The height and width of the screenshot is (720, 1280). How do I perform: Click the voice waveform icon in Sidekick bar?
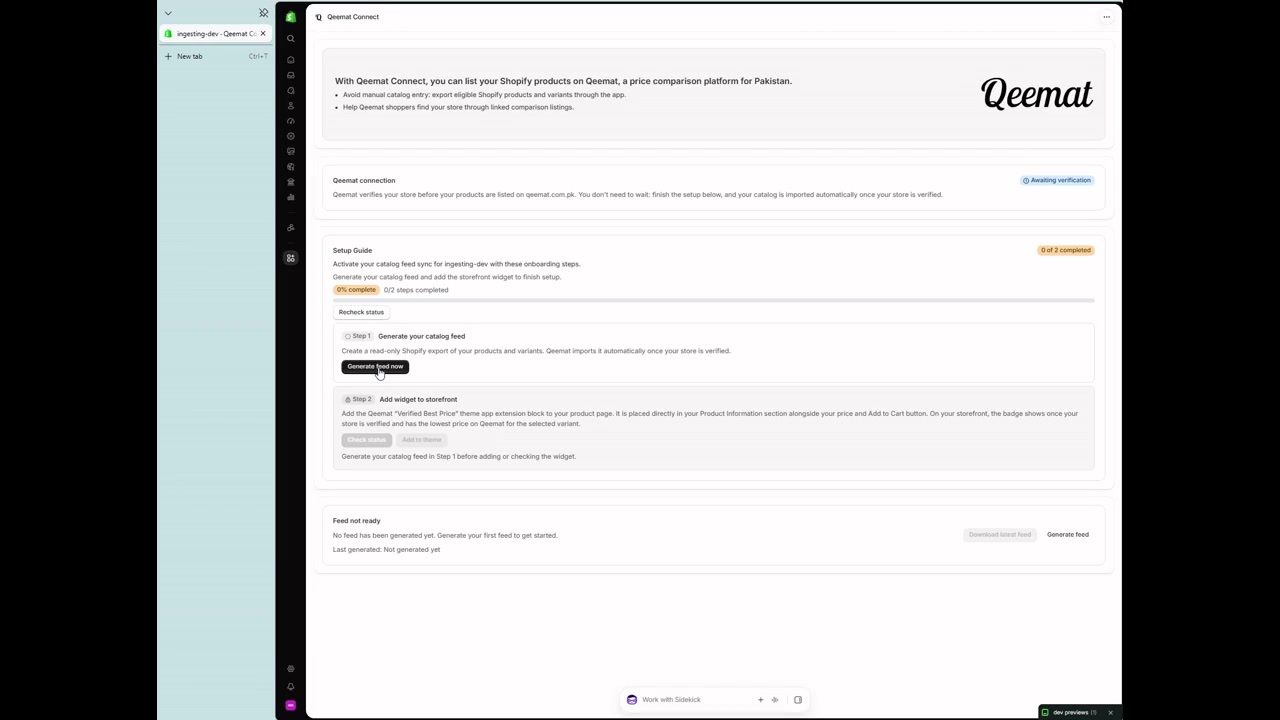tap(775, 700)
